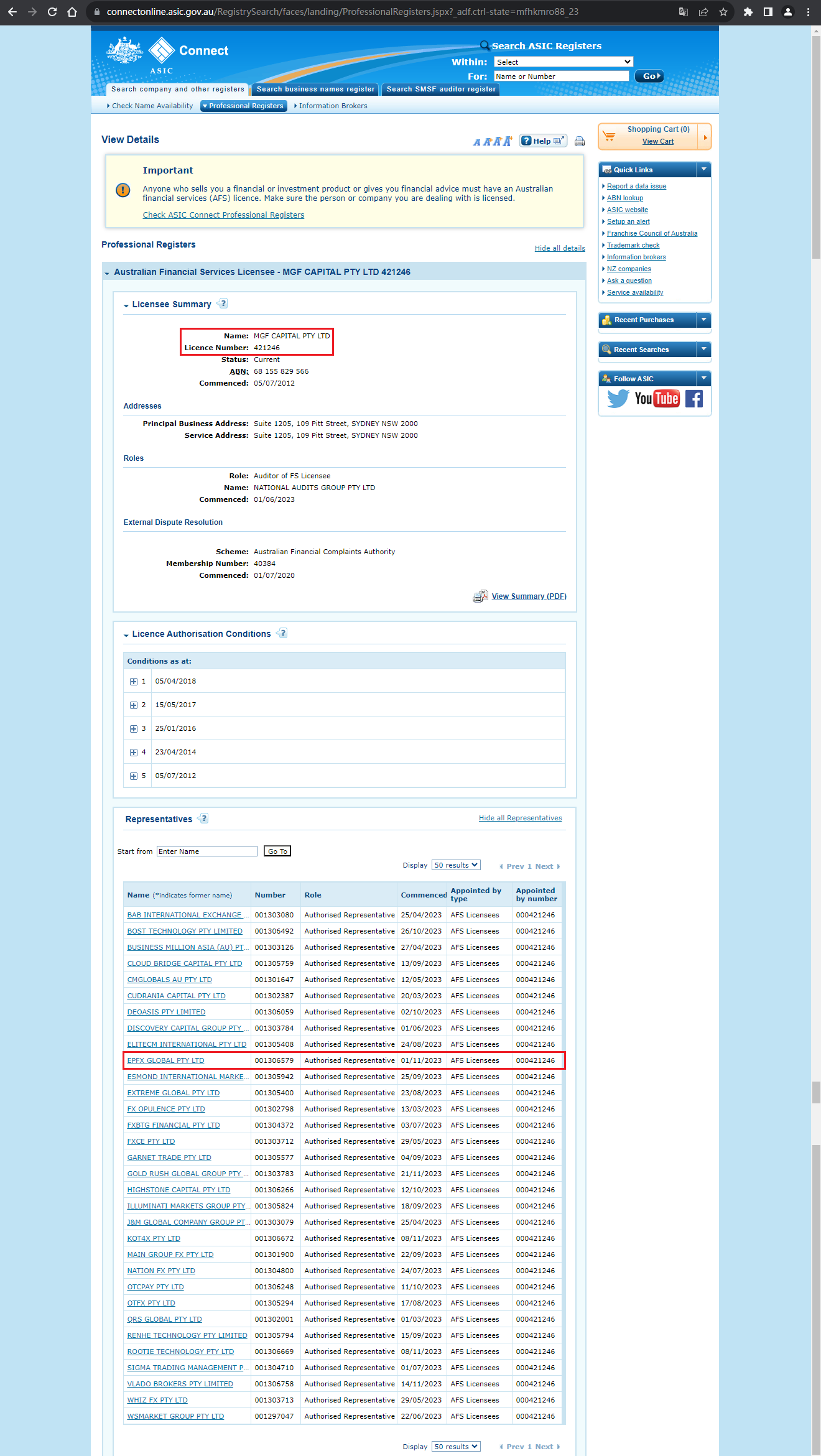Screen dimensions: 821x1456
Task: Open help for Licensee Summary
Action: coord(223,304)
